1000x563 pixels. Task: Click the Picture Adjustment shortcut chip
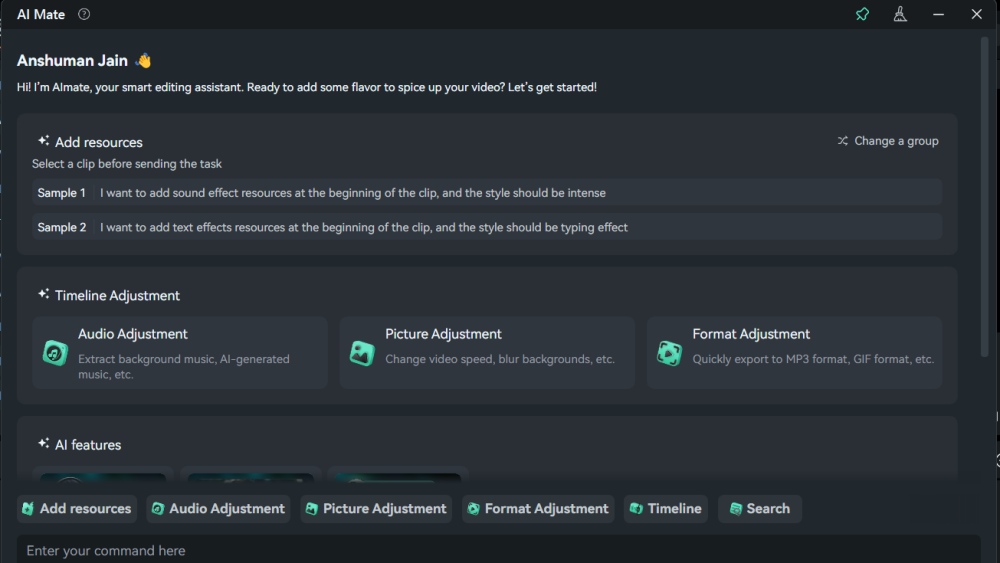coord(376,509)
